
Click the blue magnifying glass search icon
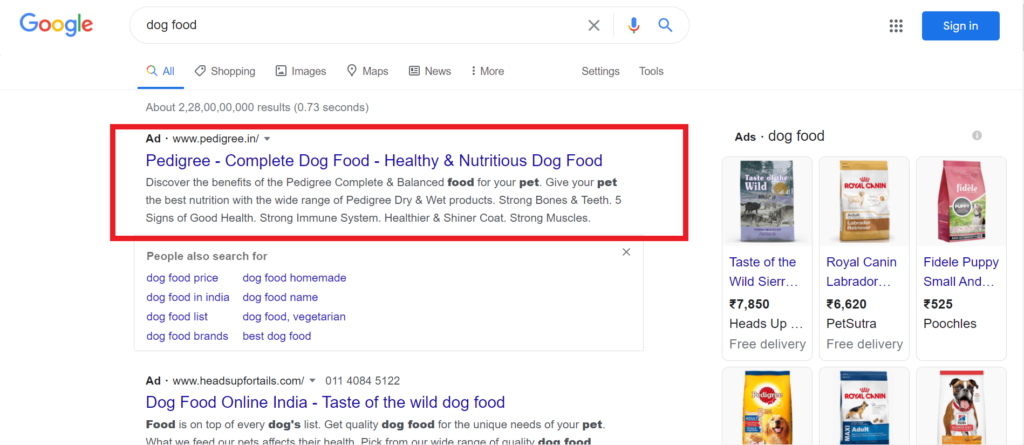(665, 26)
